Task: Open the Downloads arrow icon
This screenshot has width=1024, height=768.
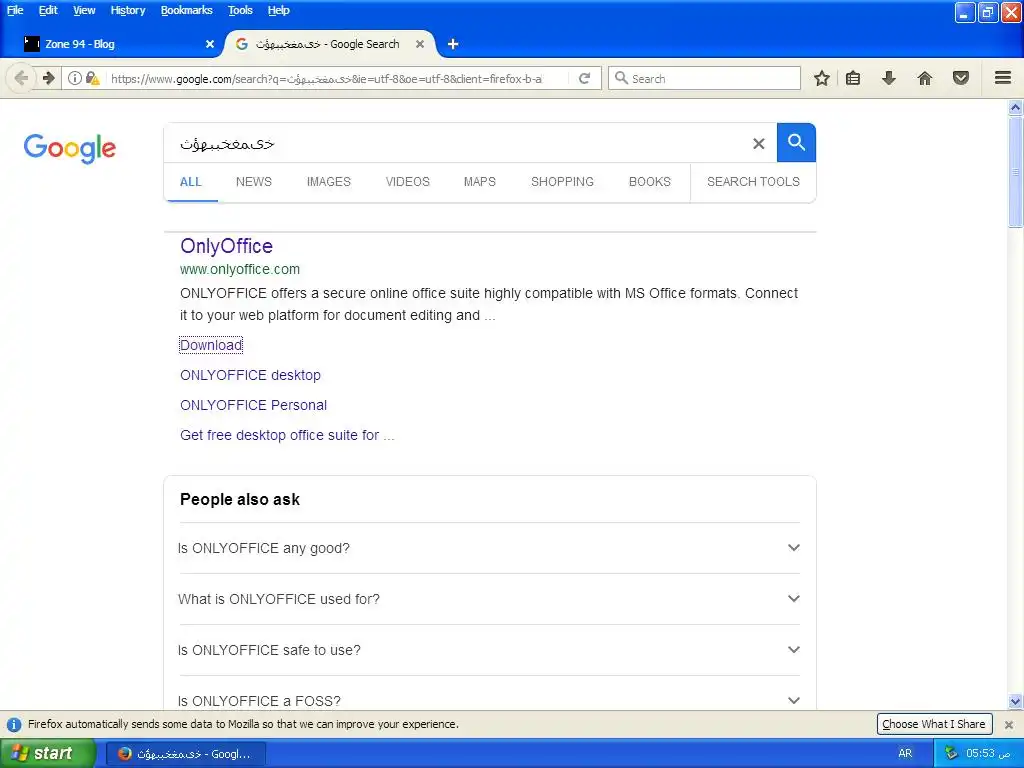Action: click(x=888, y=78)
